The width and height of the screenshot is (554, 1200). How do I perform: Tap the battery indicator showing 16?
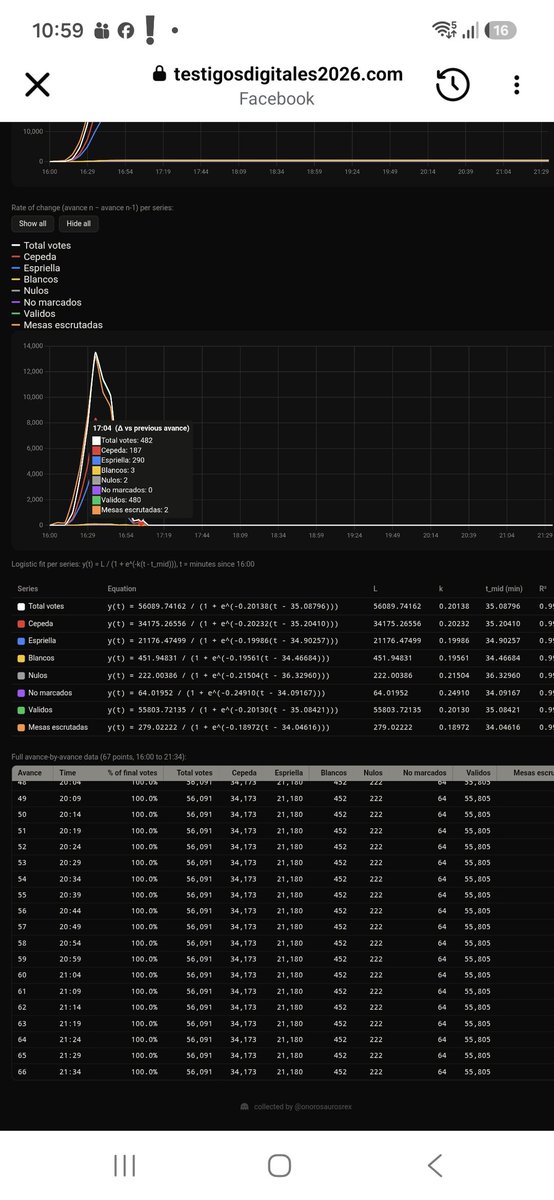501,31
